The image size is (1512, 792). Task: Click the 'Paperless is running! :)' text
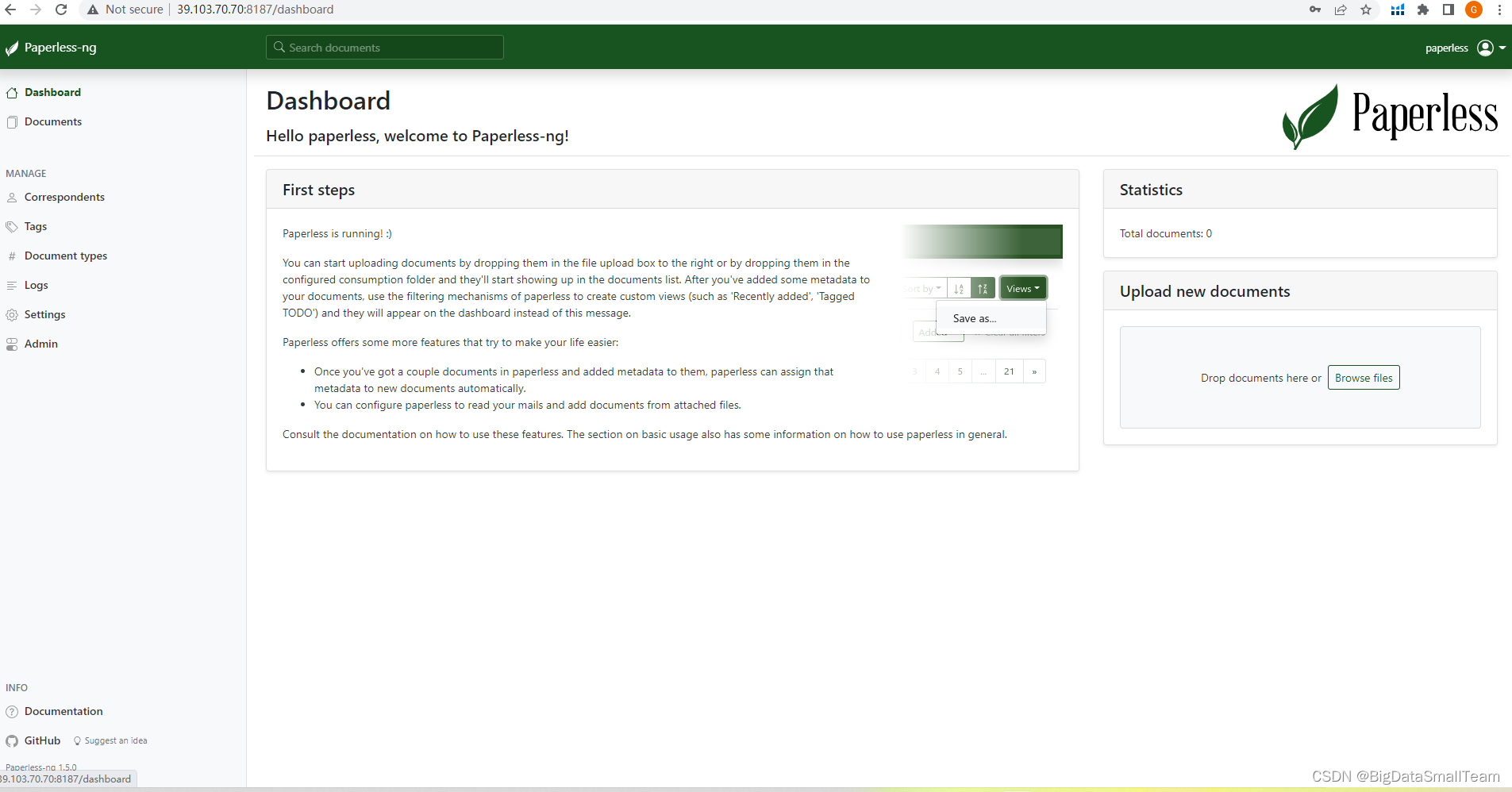(337, 234)
